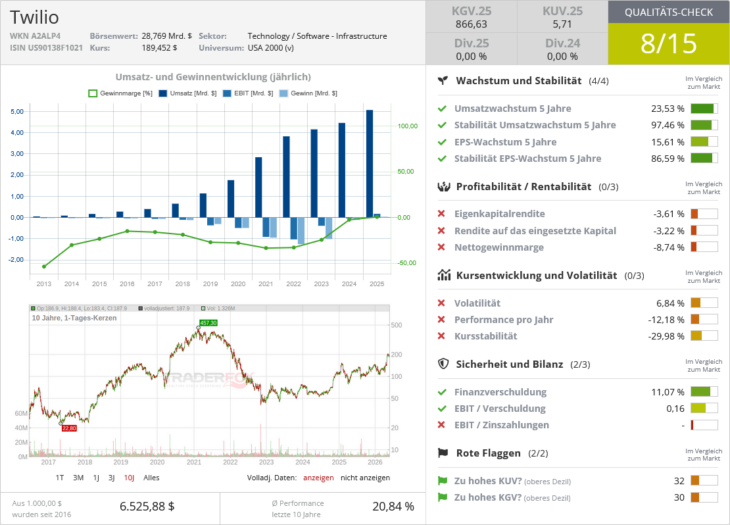Click the market comparison bar for Volatilität
The height and width of the screenshot is (525, 730).
[x=704, y=303]
